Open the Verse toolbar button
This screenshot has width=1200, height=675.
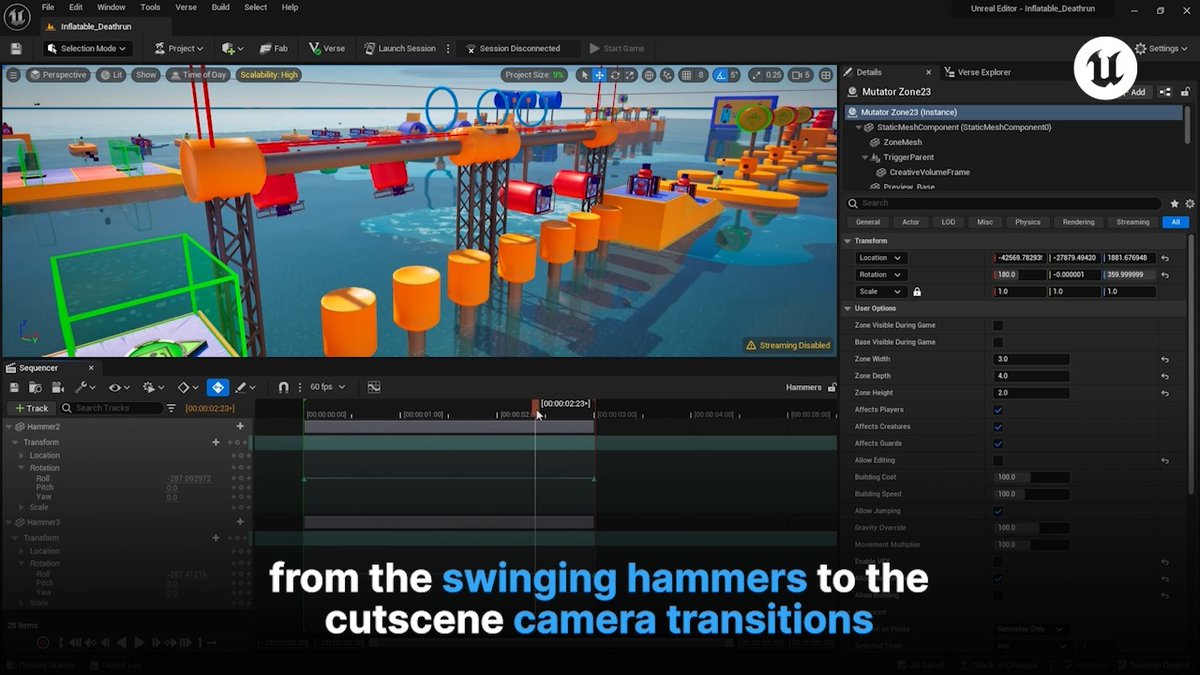[x=326, y=48]
